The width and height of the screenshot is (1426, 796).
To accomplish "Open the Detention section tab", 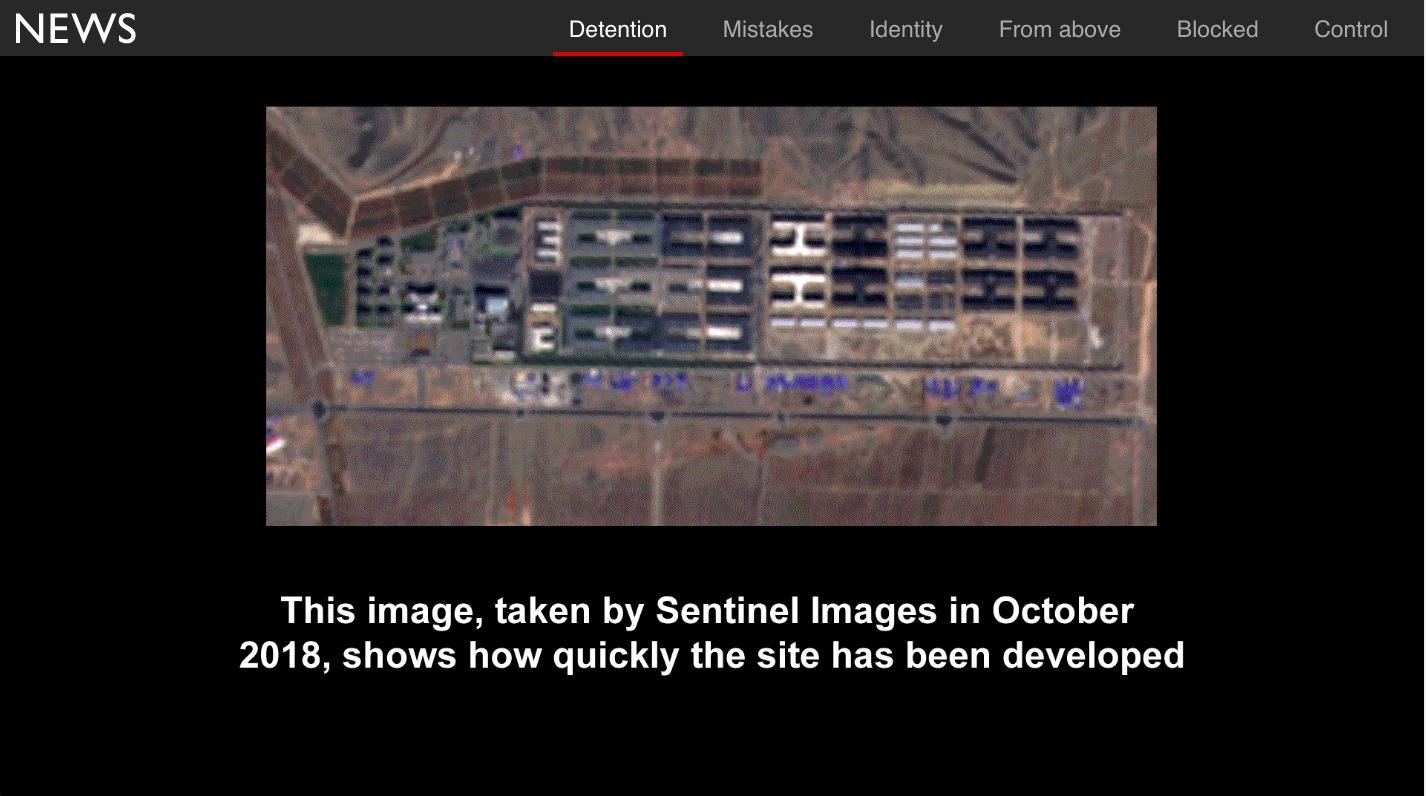I will [618, 29].
